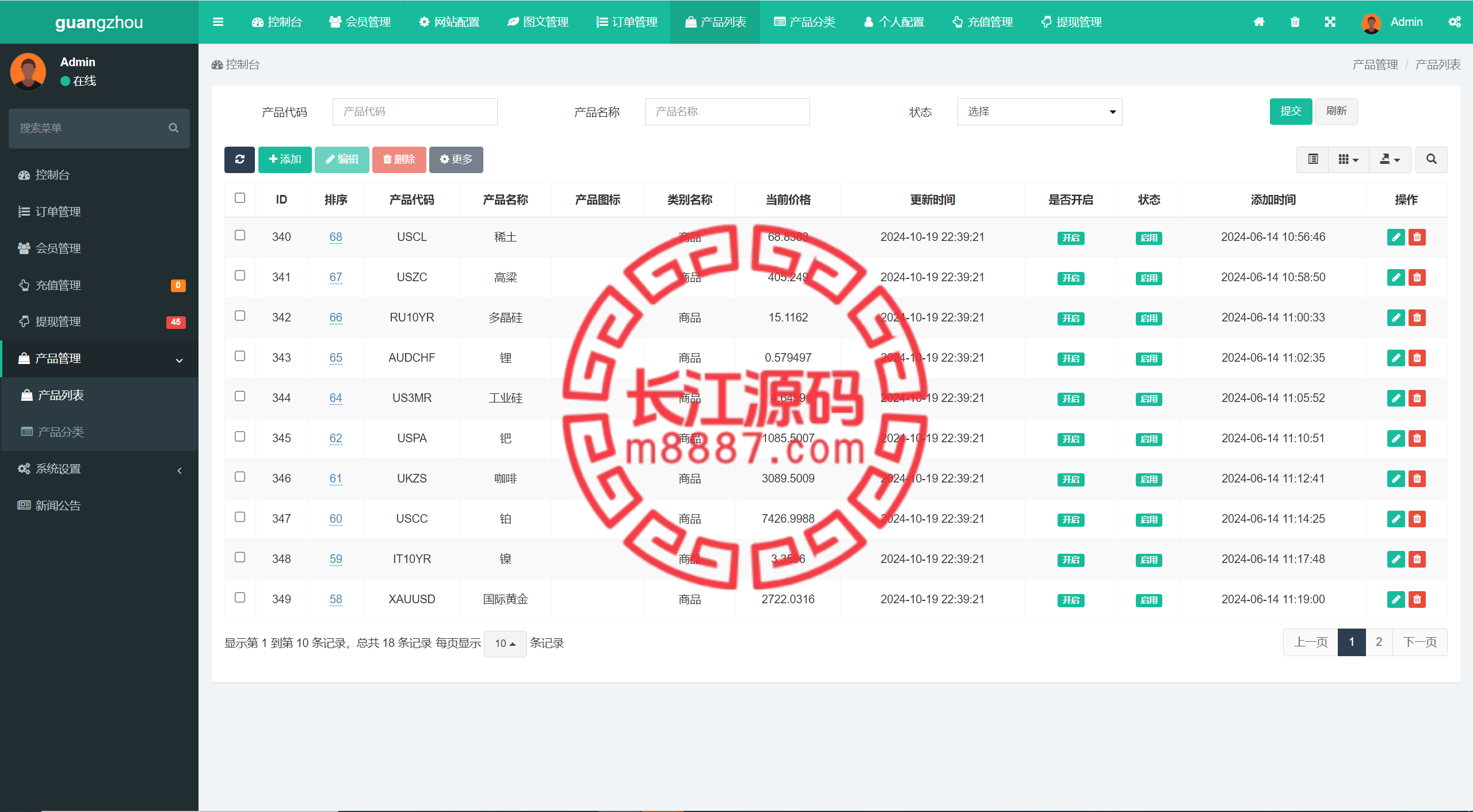Check the row checkbox for ID 342
This screenshot has height=812, width=1473.
point(240,316)
